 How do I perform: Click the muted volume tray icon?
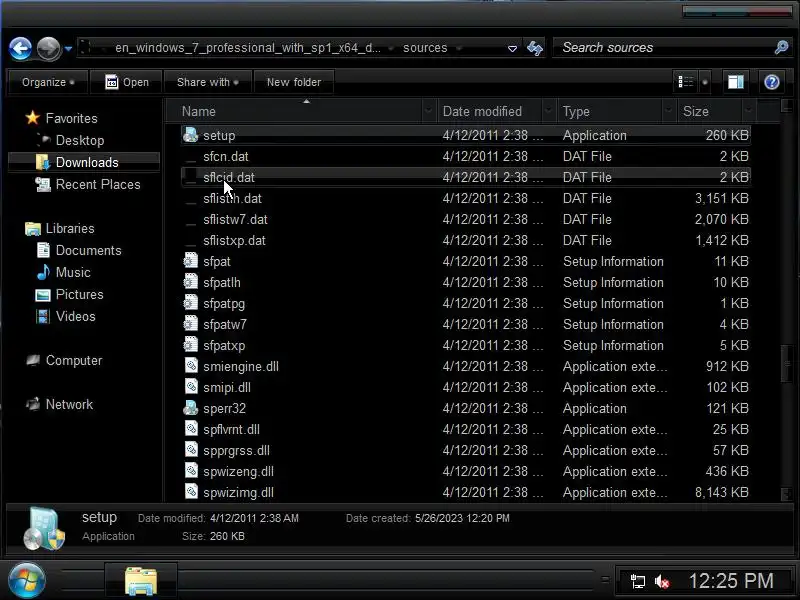(x=662, y=581)
